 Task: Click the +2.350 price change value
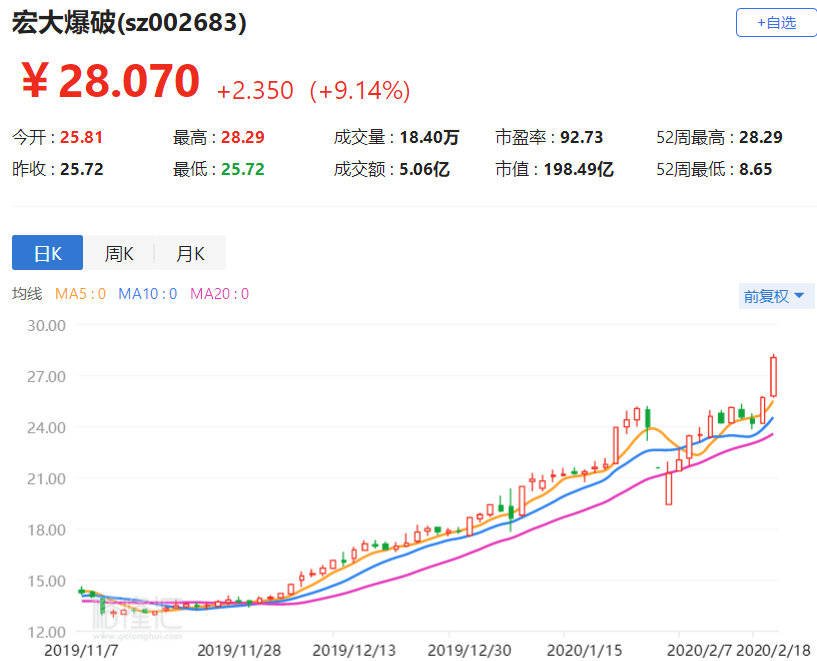click(255, 91)
